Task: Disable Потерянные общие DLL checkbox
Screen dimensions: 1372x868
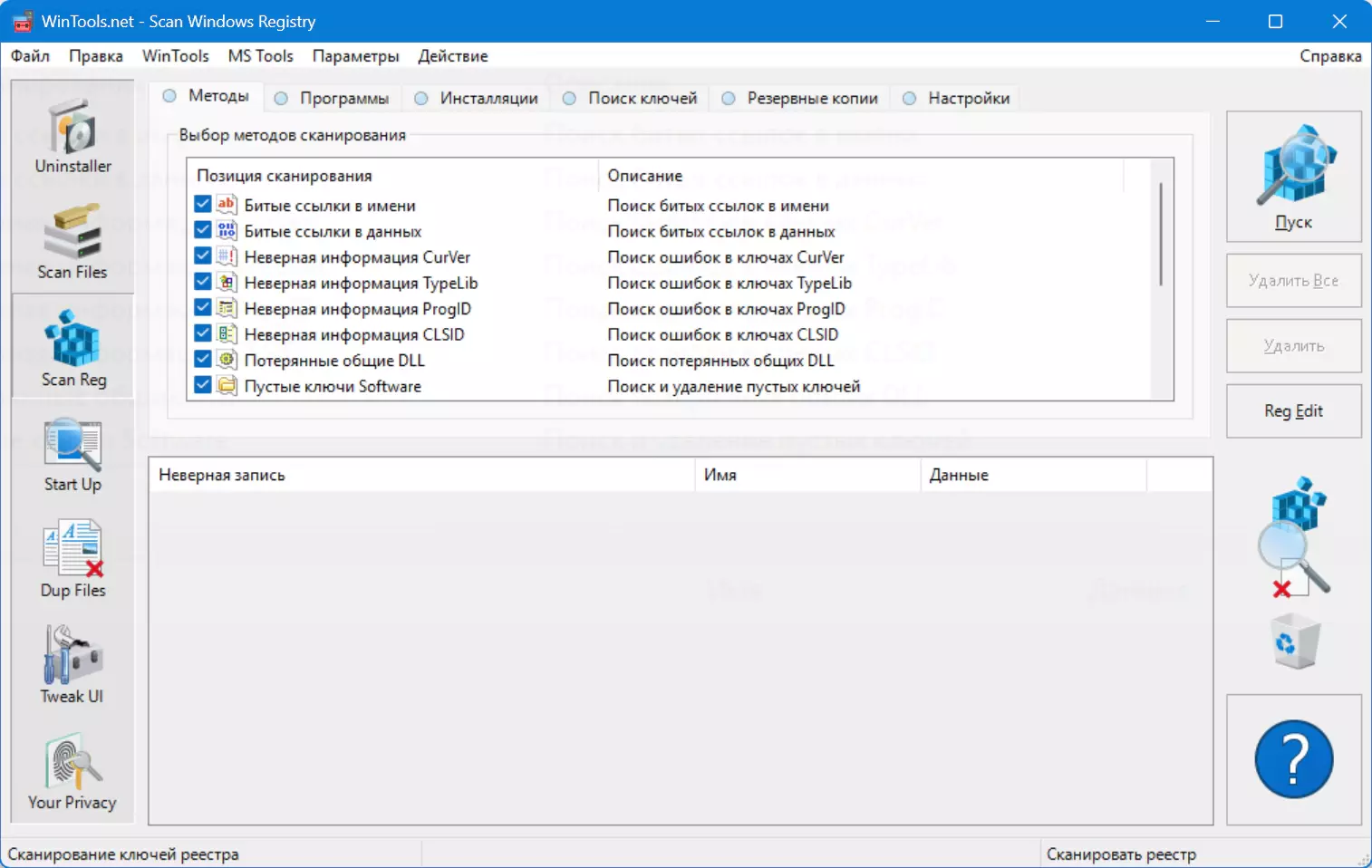Action: (x=203, y=360)
